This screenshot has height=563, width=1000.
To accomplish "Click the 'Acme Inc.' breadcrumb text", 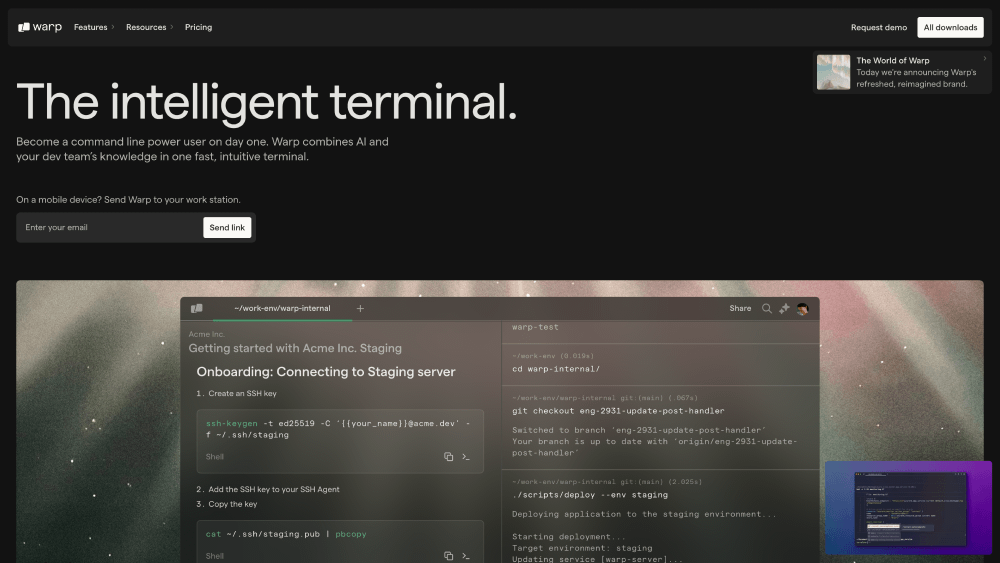I will pos(206,334).
